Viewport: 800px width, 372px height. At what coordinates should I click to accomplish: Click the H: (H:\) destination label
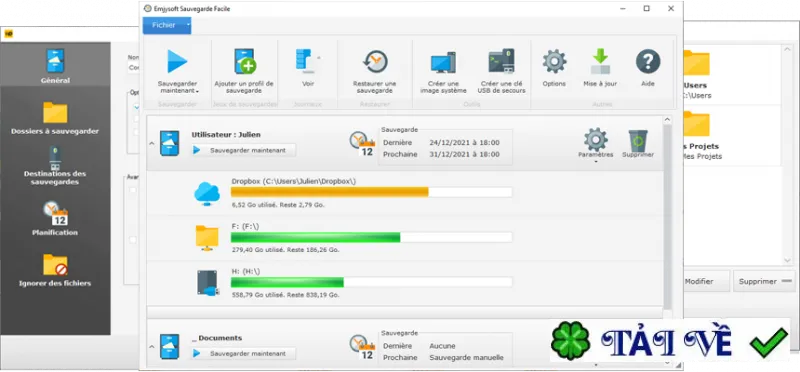(x=245, y=271)
